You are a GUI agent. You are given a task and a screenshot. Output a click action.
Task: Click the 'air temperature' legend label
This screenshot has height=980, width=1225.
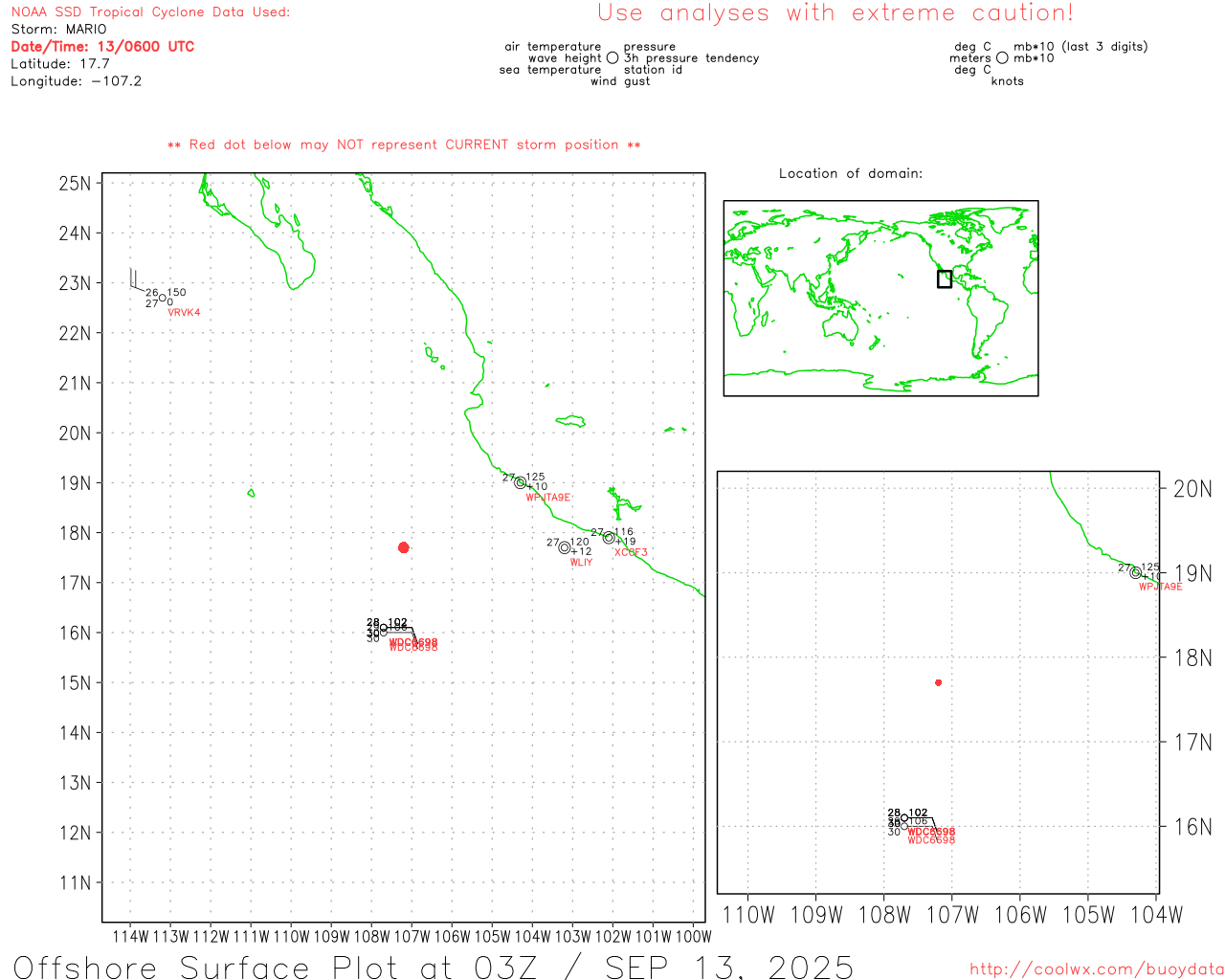553,46
